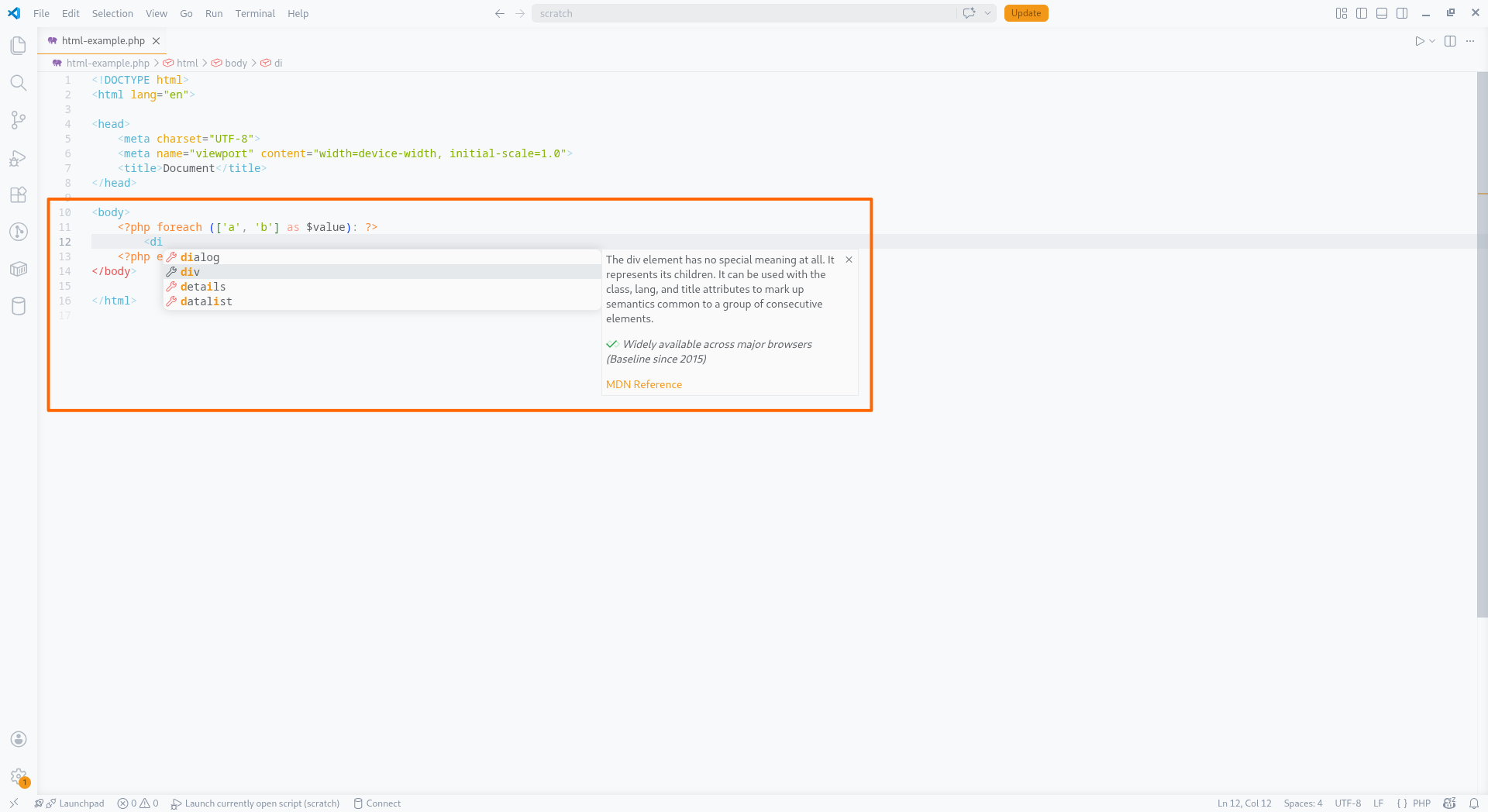The height and width of the screenshot is (812, 1488).
Task: Select the html-example.php tab
Action: click(102, 41)
